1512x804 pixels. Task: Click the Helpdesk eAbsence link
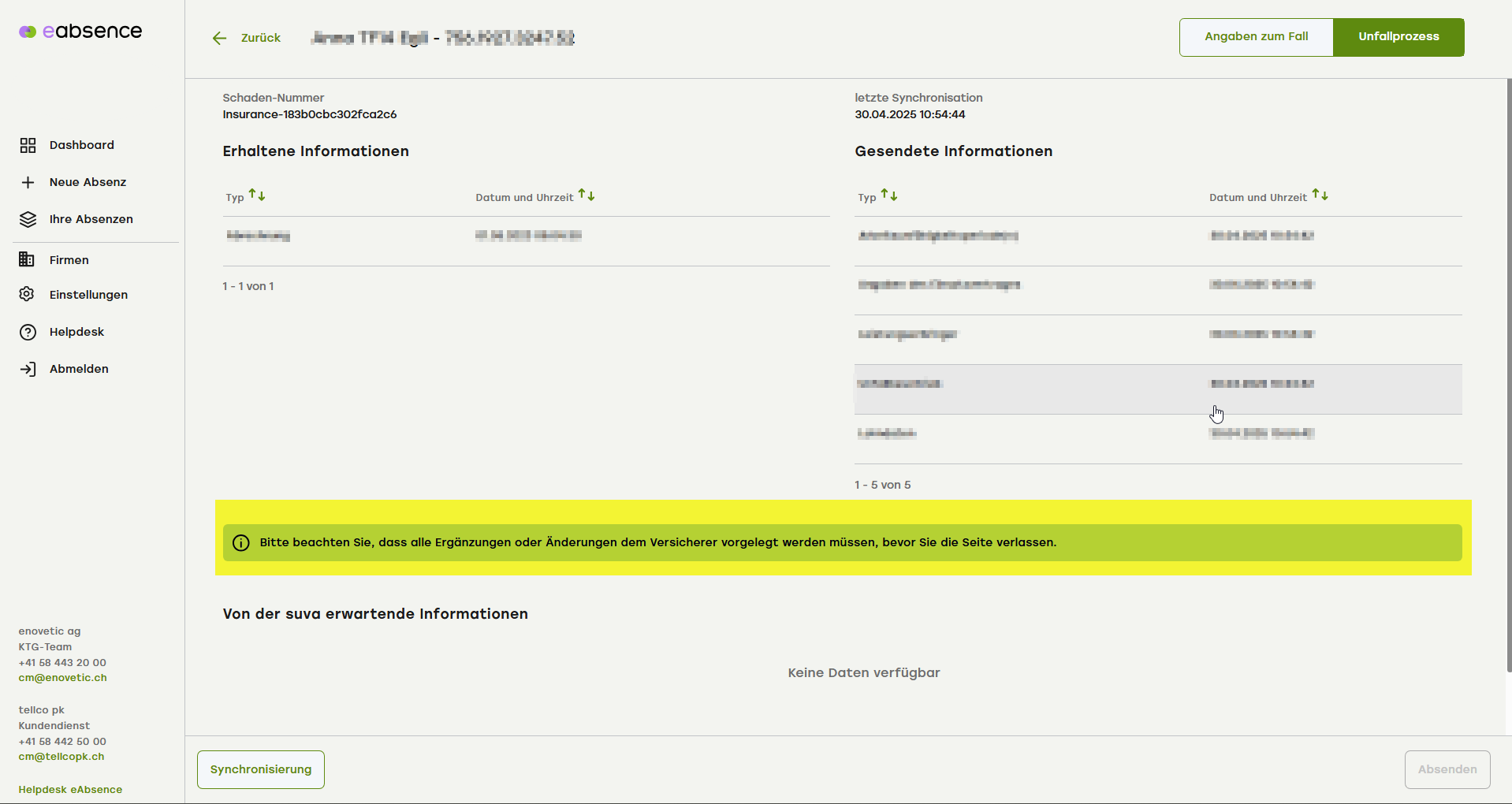tap(70, 789)
